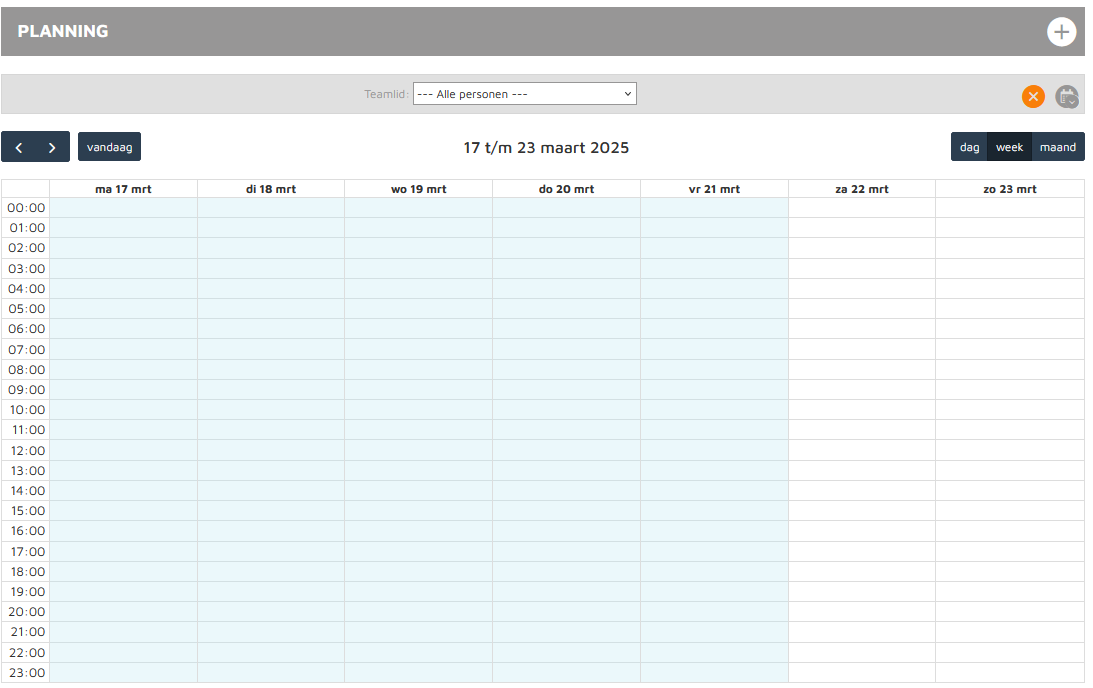
Task: Select the zo 23 mrt column header
Action: [x=1010, y=189]
